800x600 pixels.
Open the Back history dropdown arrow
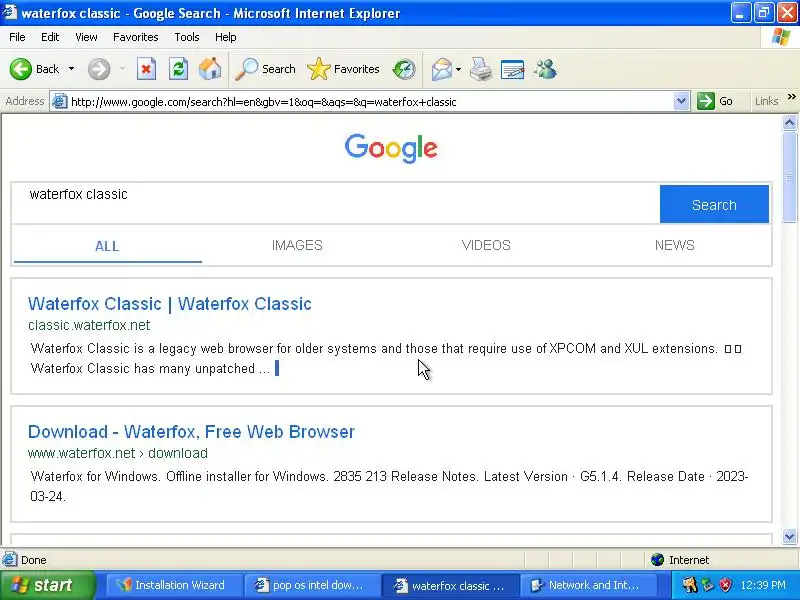(71, 69)
